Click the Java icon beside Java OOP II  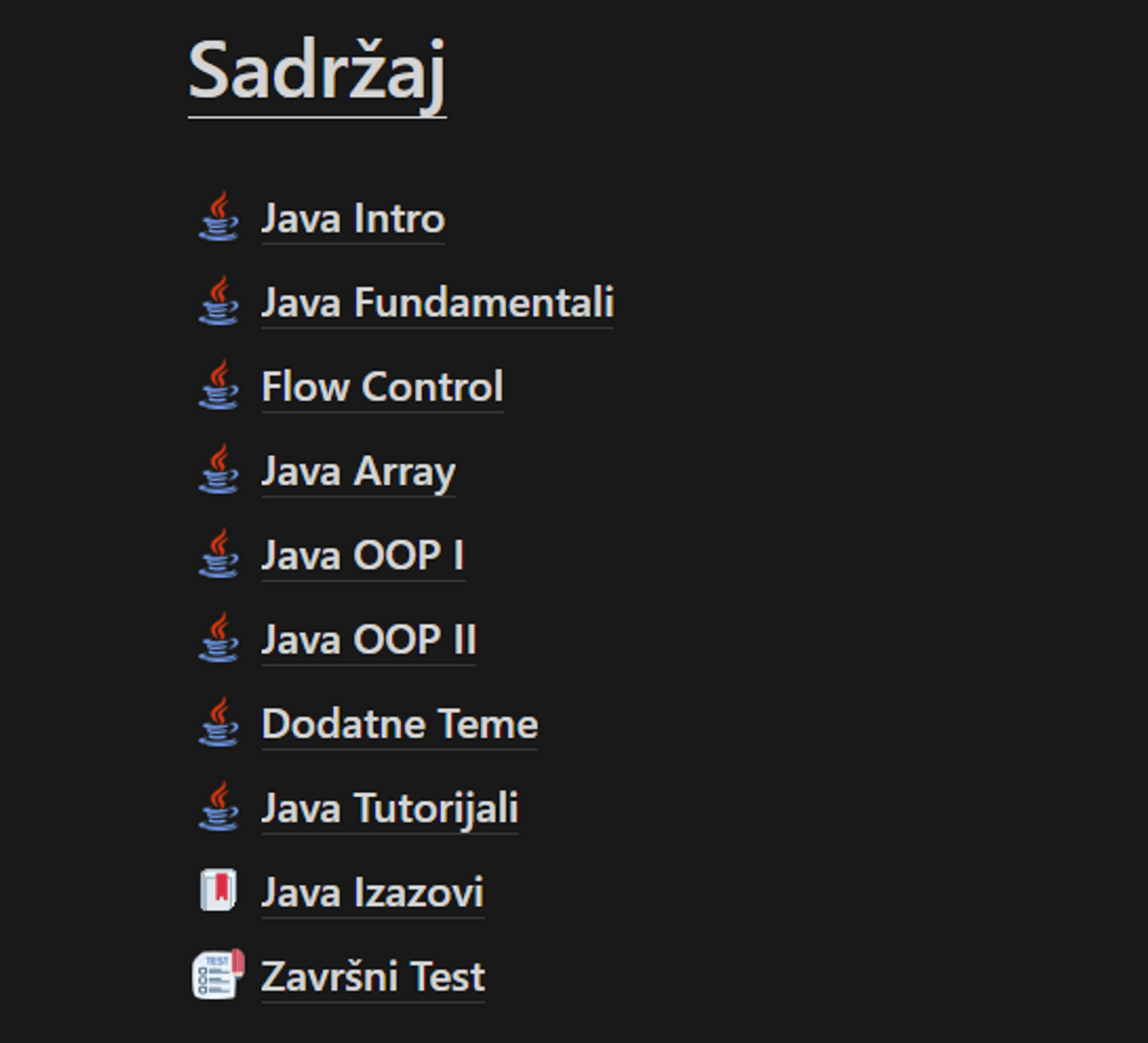(219, 639)
